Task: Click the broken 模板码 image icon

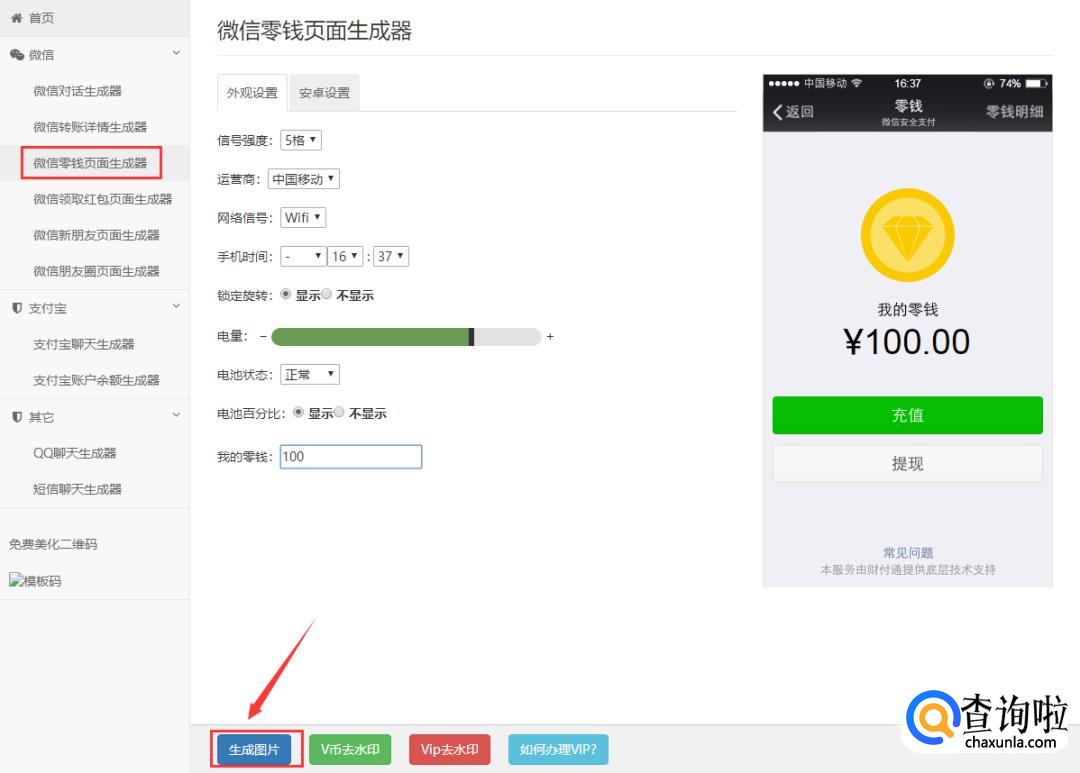Action: point(16,580)
